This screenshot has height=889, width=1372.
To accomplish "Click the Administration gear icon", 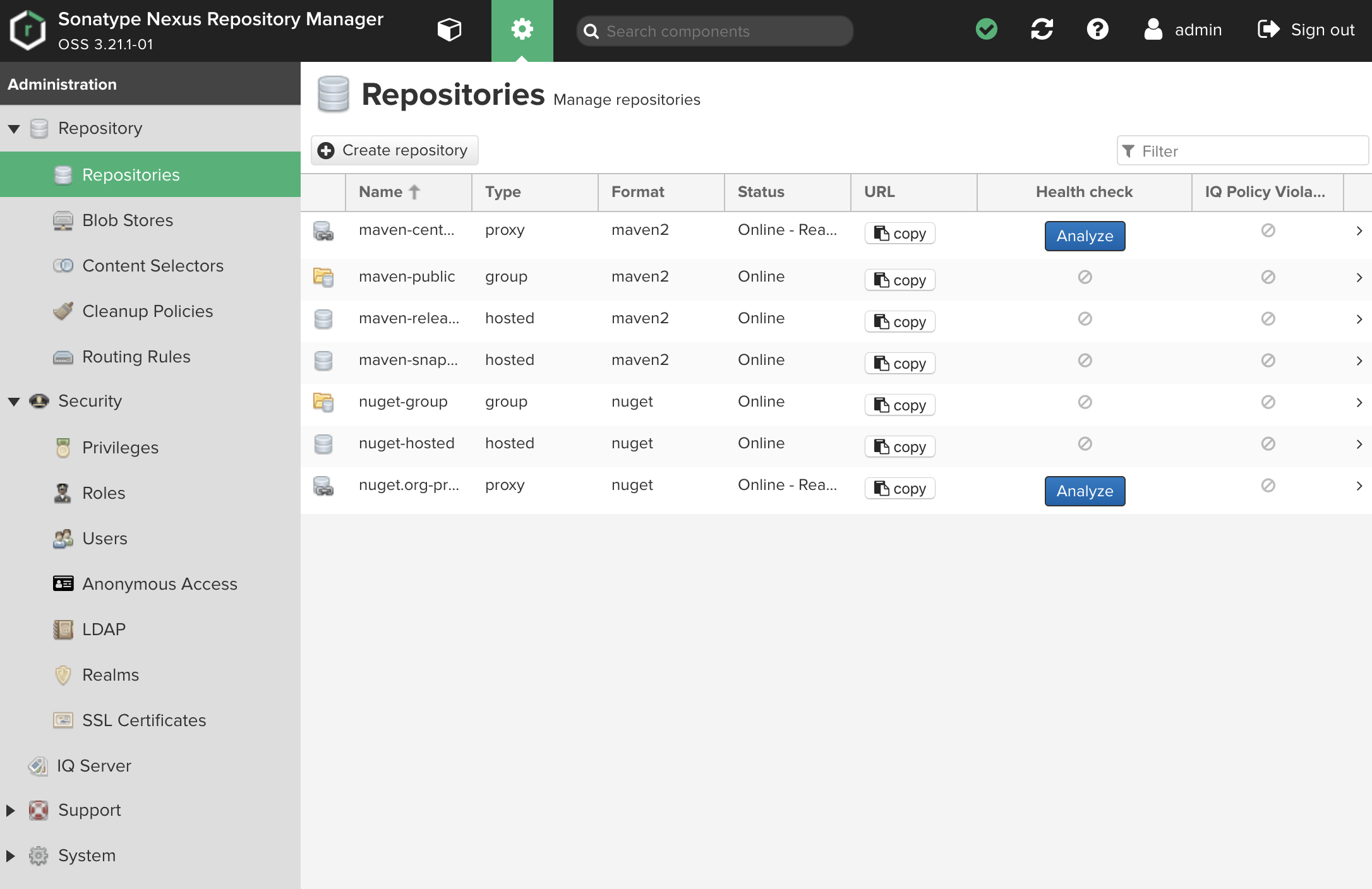I will coord(522,30).
